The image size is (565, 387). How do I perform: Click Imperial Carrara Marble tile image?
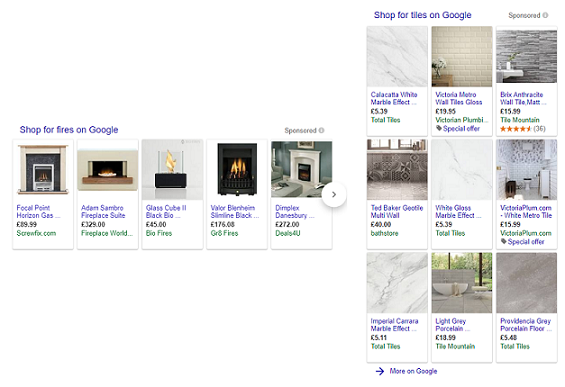click(x=397, y=283)
